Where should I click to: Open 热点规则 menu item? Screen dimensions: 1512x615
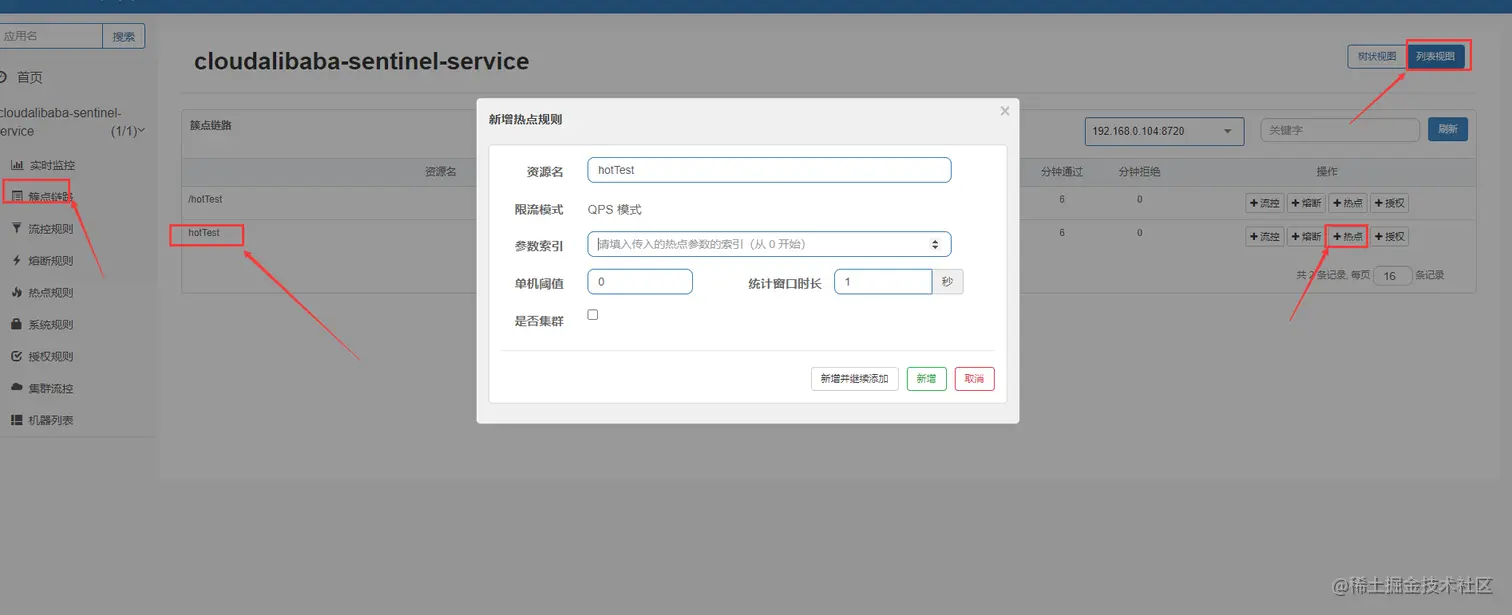(51, 293)
